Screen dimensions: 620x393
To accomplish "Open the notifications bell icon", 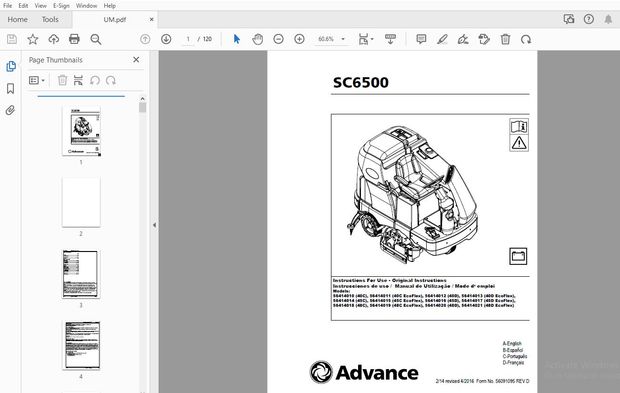I will 608,19.
